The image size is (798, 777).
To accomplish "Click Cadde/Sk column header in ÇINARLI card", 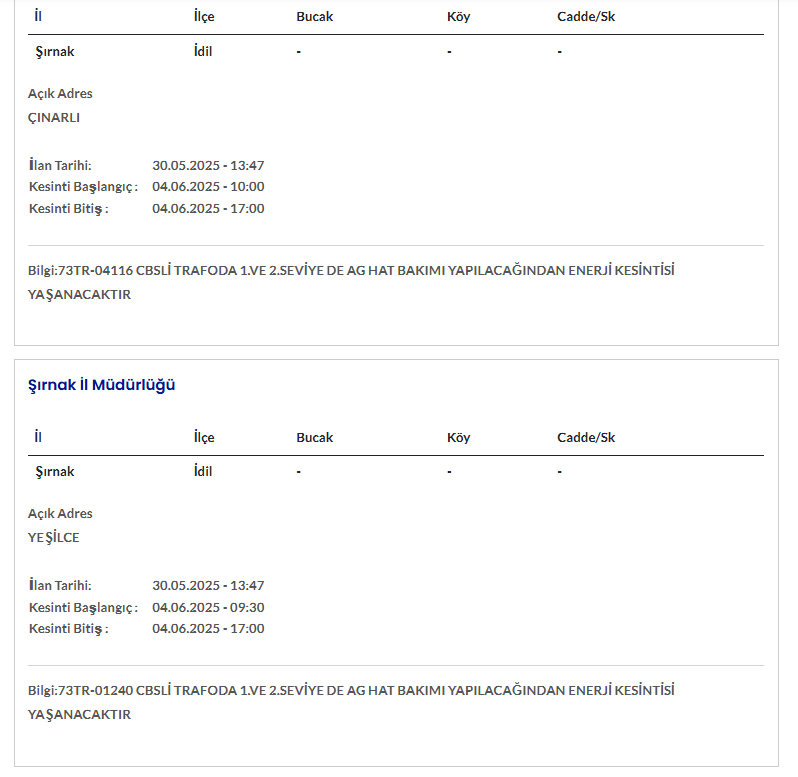I will 586,17.
